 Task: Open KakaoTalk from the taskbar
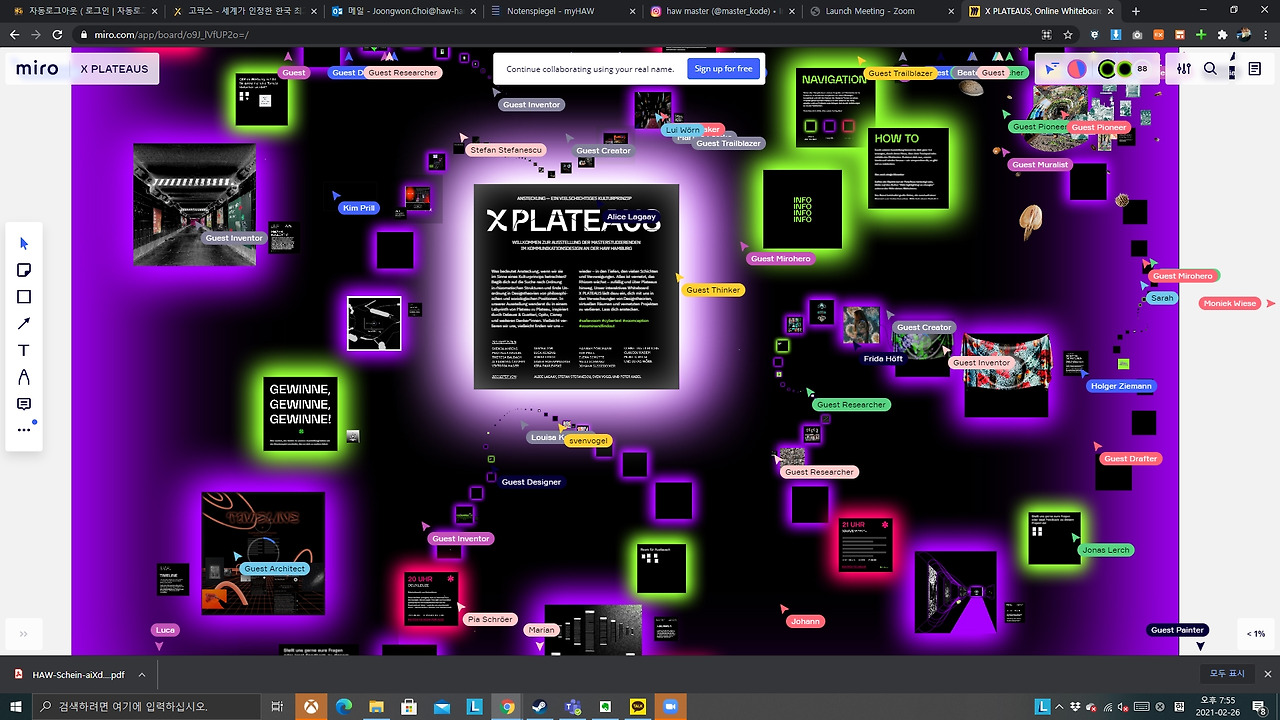(638, 706)
